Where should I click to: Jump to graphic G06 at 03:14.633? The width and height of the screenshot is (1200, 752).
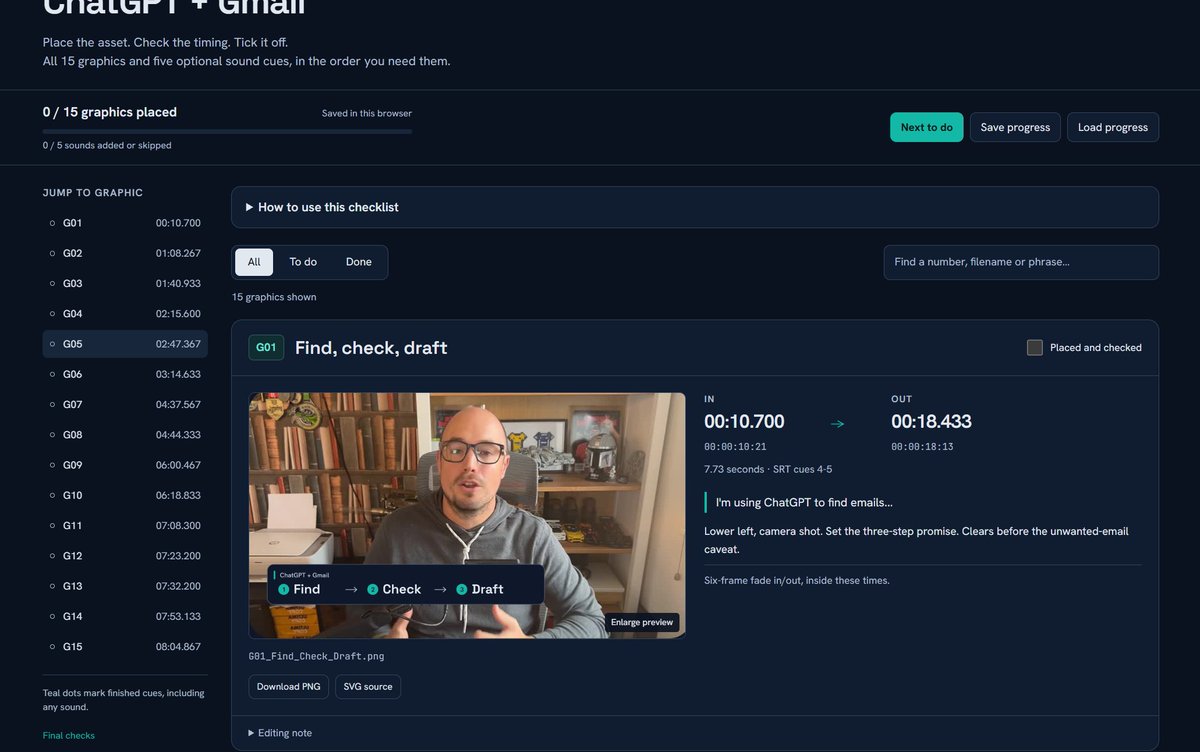coord(125,374)
